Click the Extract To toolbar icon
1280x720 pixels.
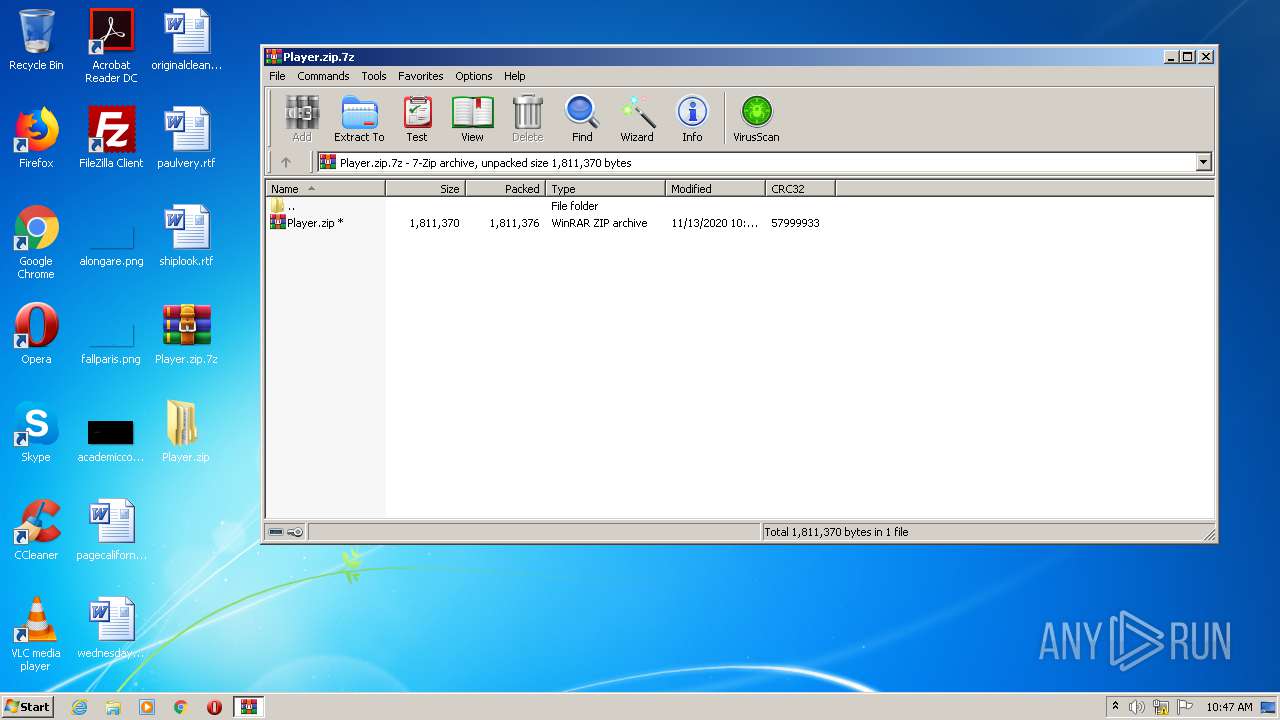point(359,119)
